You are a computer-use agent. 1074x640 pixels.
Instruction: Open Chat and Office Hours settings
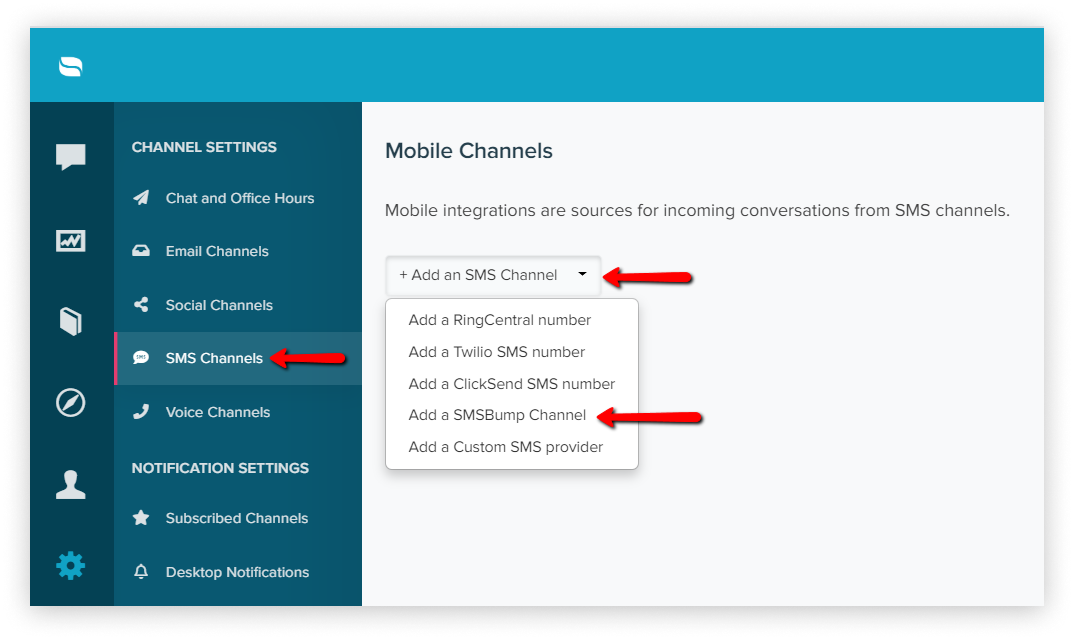click(238, 198)
